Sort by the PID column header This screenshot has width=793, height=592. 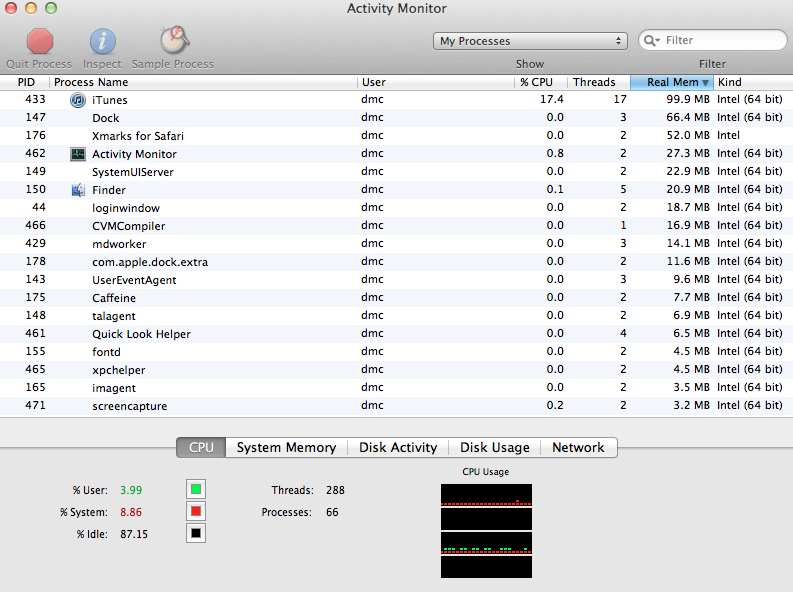tap(25, 82)
